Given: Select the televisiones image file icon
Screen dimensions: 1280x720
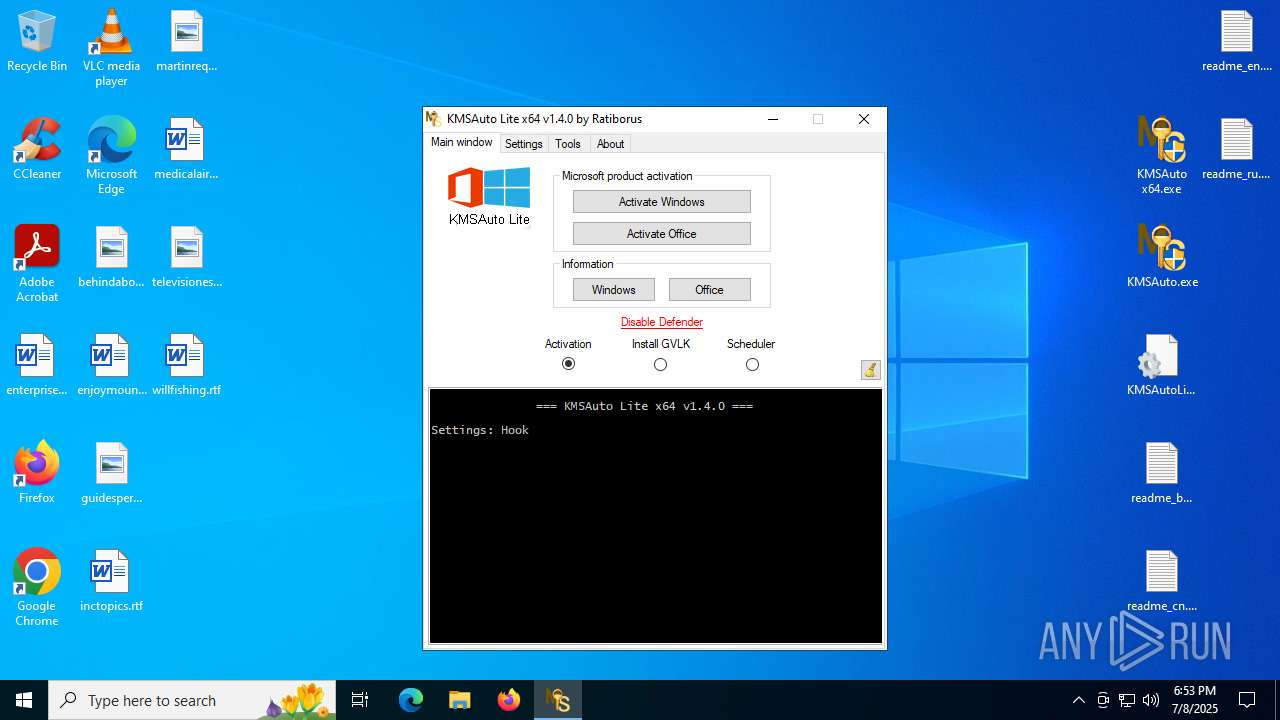Looking at the screenshot, I should click(x=186, y=258).
